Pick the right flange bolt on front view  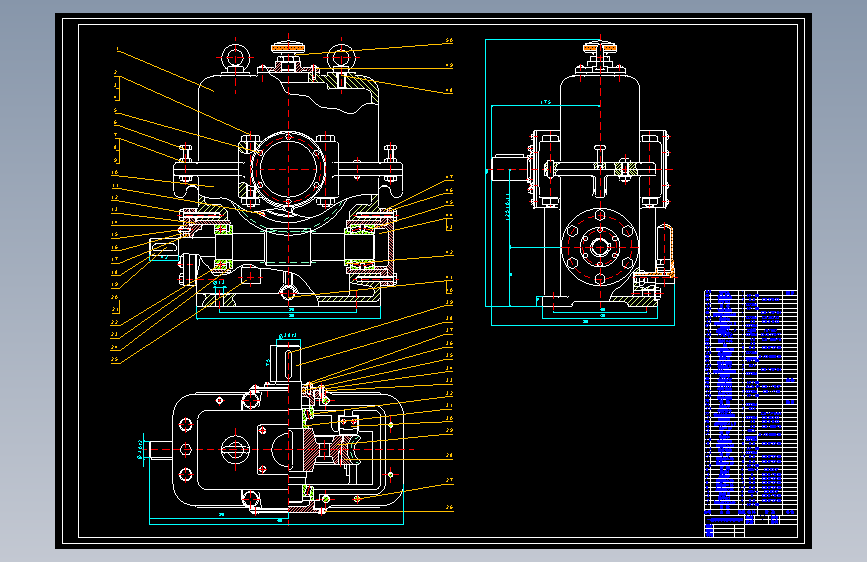click(x=391, y=163)
